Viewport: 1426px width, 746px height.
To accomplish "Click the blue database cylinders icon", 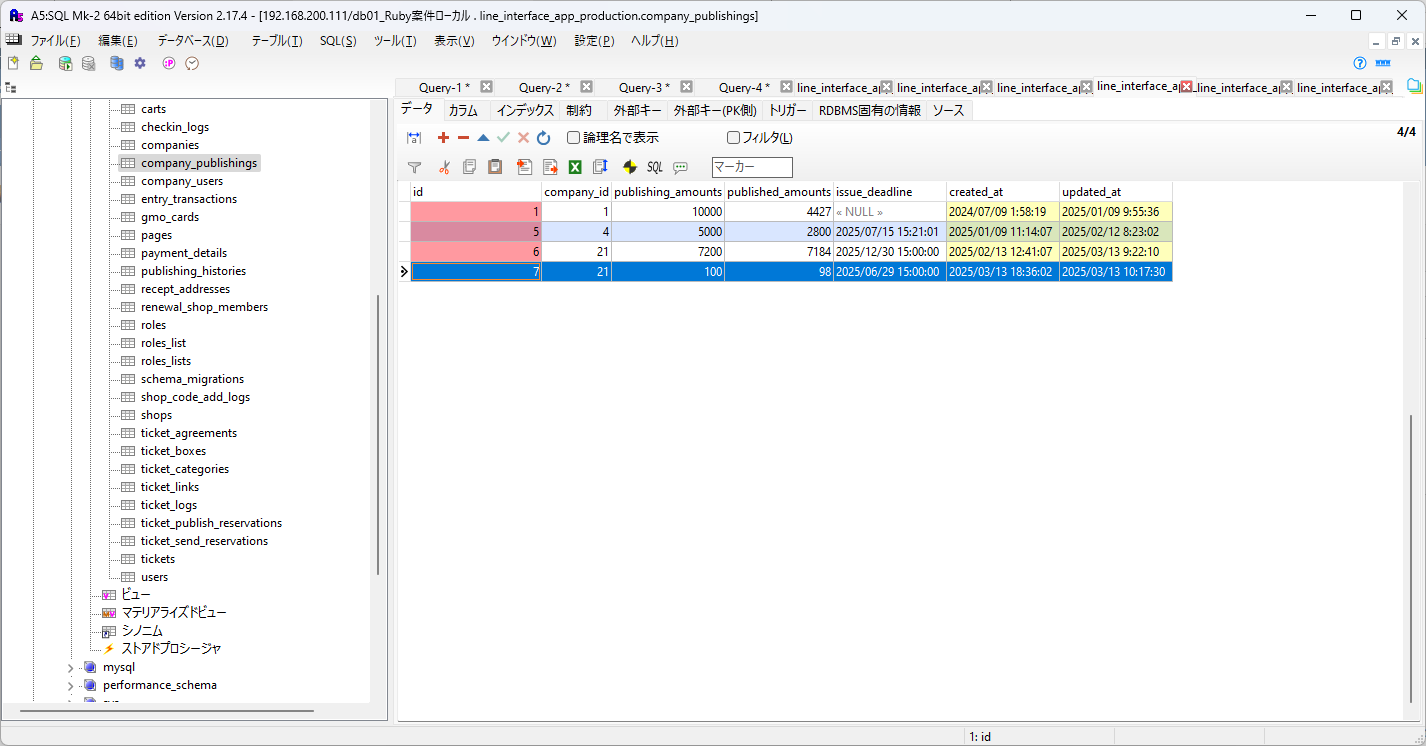I will 117,63.
